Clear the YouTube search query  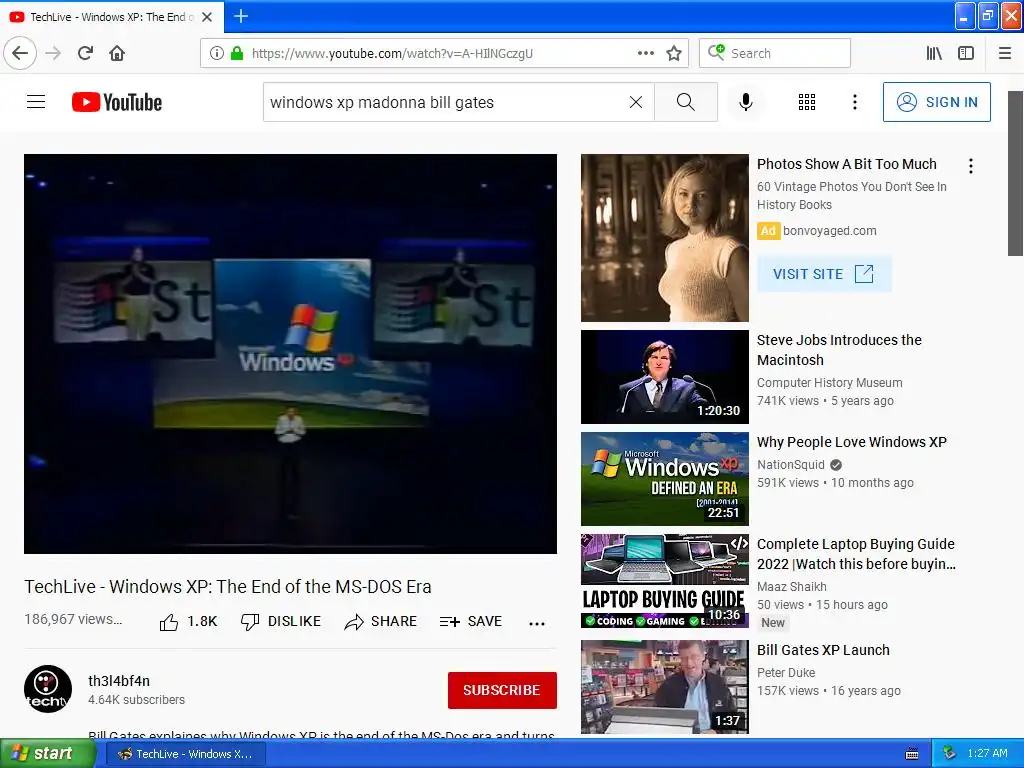[x=635, y=102]
